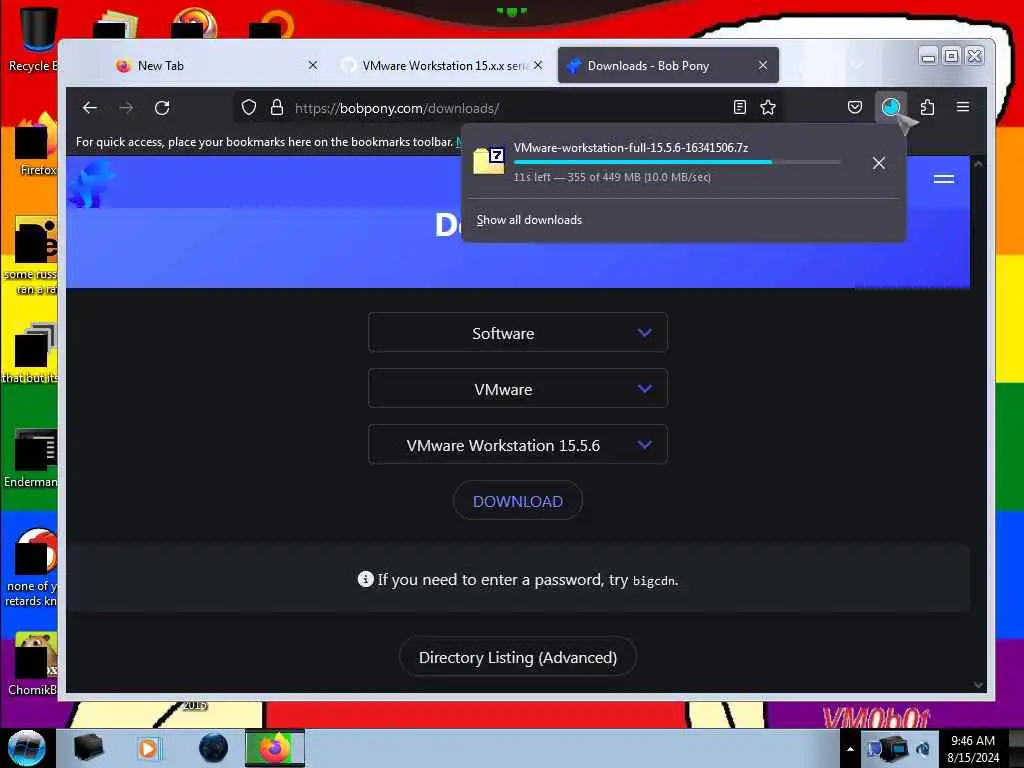1024x768 pixels.
Task: Open the Firefox taskbar button
Action: click(x=275, y=748)
